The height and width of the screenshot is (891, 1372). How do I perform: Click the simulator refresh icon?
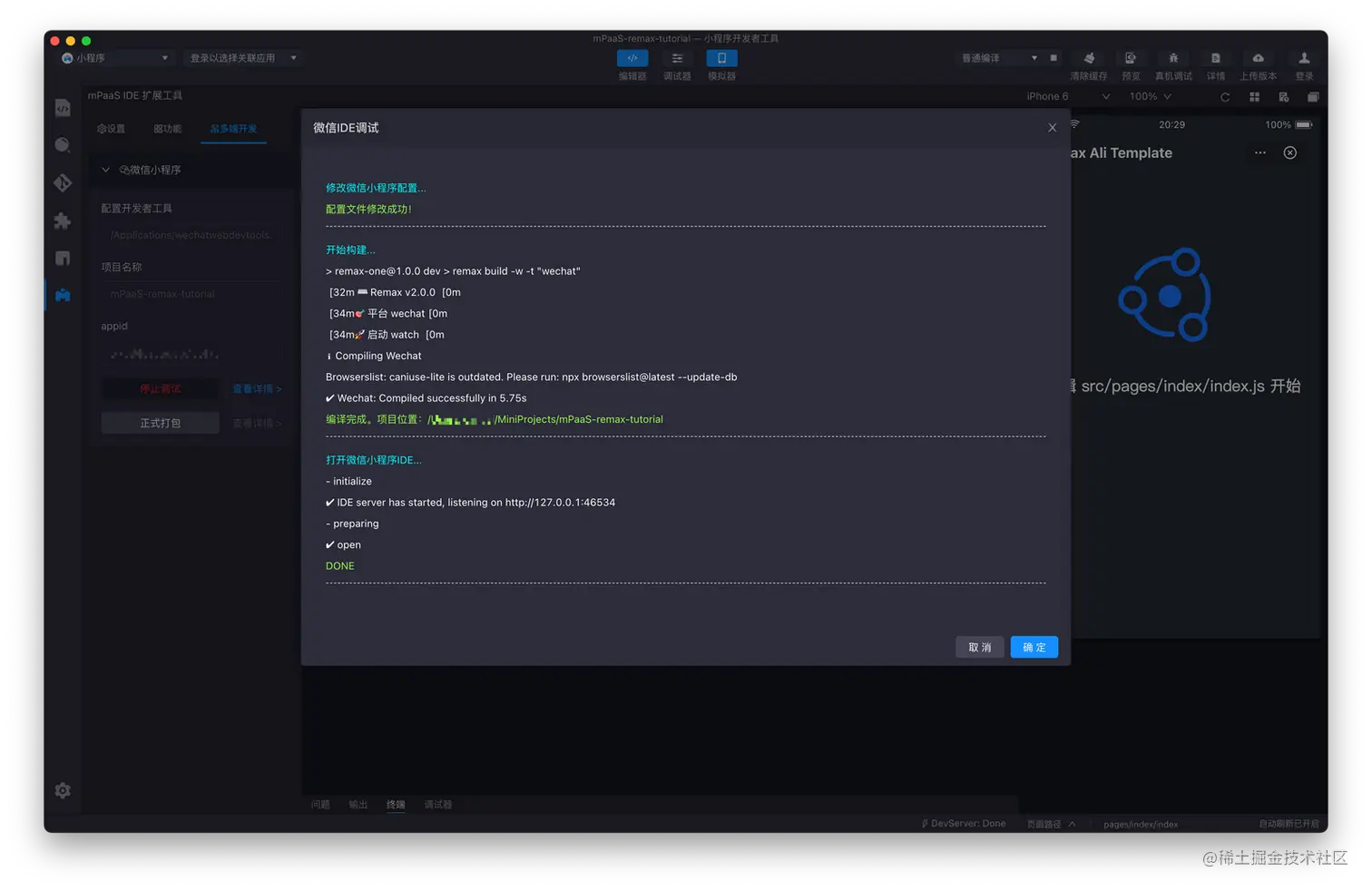[x=1225, y=97]
